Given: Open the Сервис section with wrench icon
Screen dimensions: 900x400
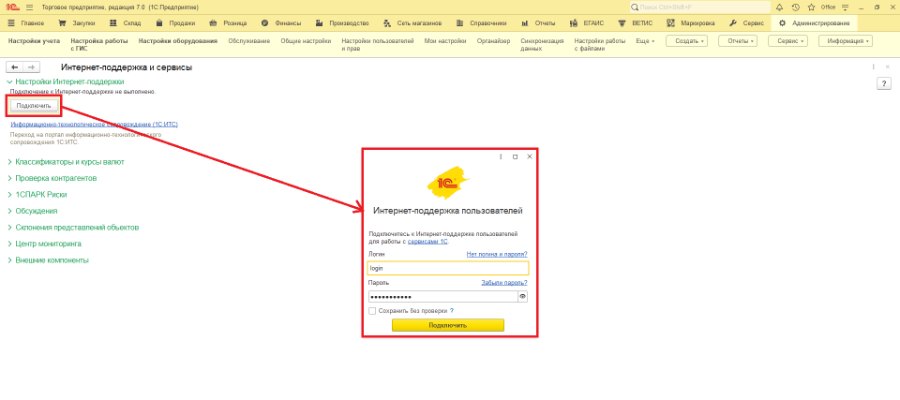Looking at the screenshot, I should tap(746, 24).
